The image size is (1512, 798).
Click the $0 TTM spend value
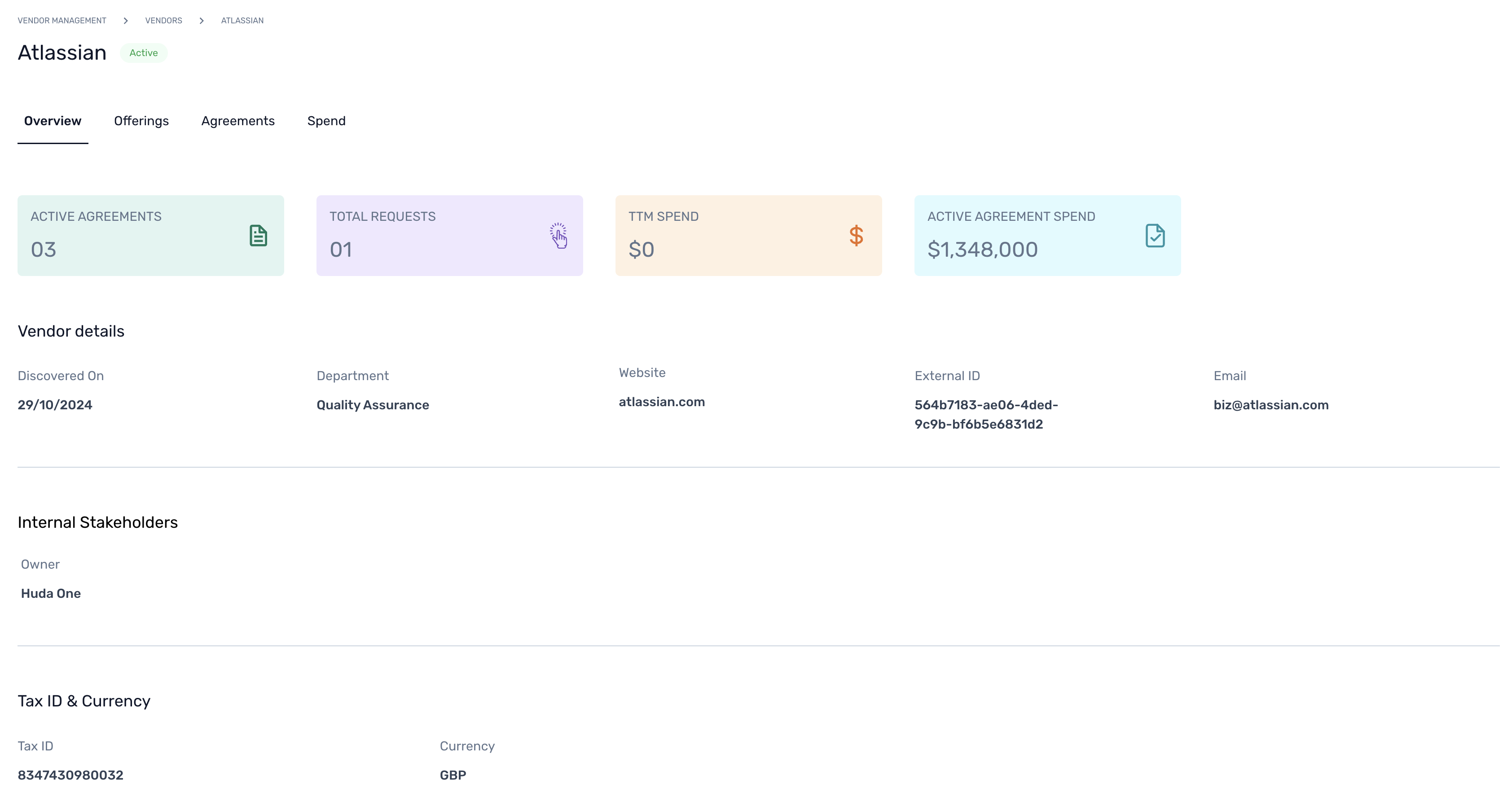641,250
